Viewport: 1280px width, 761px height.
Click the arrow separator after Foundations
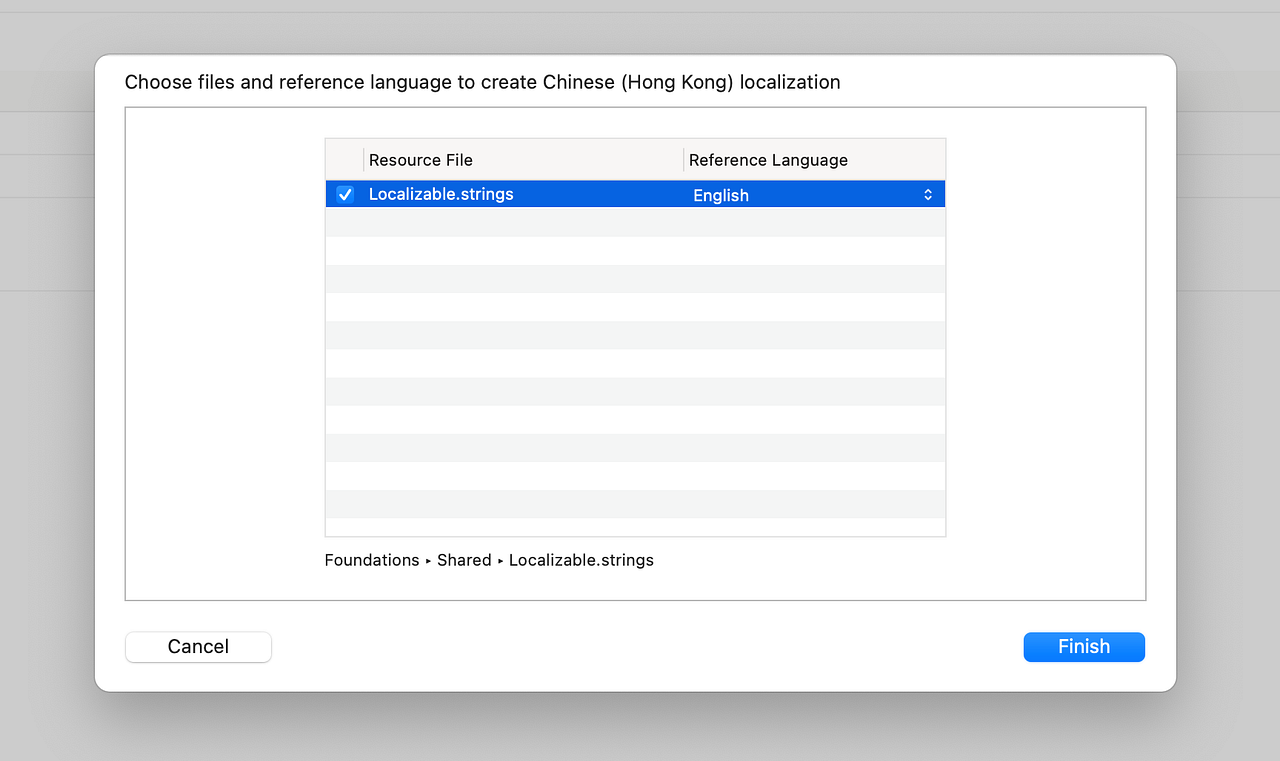click(427, 561)
